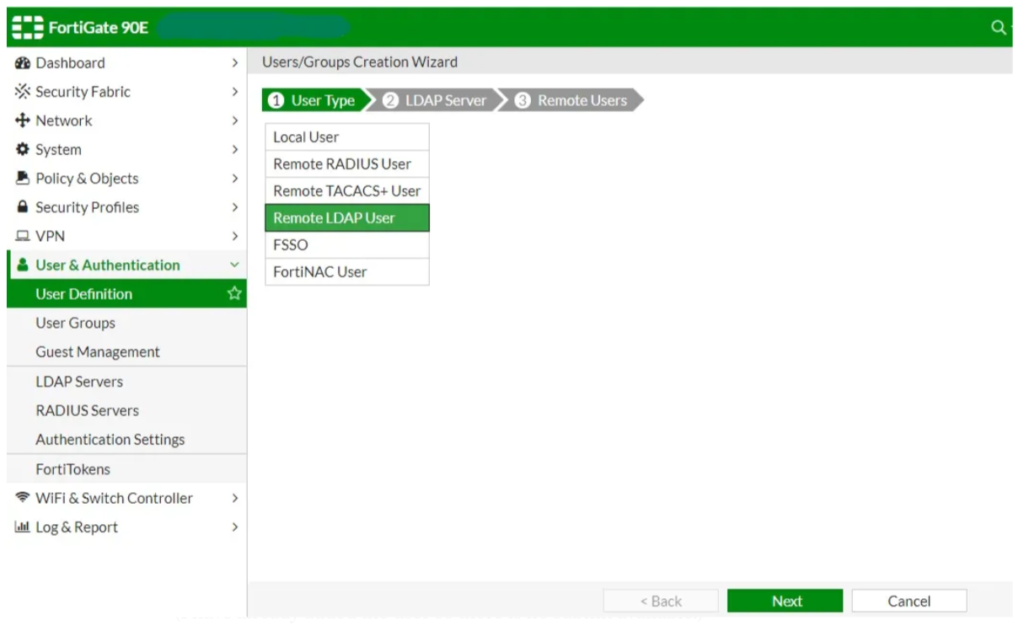Choose Remote TACACS+ User type
This screenshot has height=626, width=1024.
coord(347,191)
